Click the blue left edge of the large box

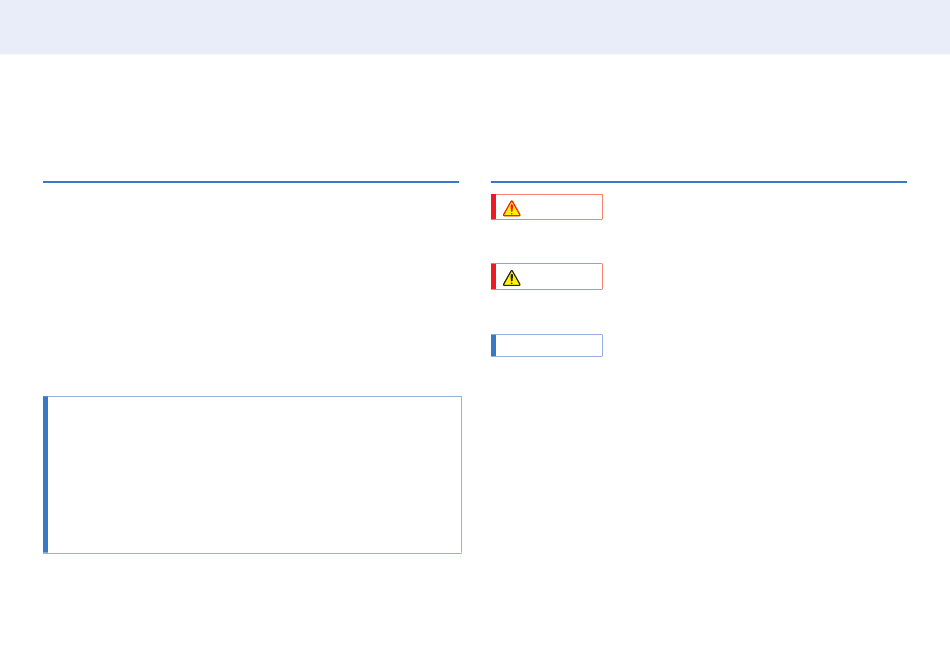(x=45, y=475)
